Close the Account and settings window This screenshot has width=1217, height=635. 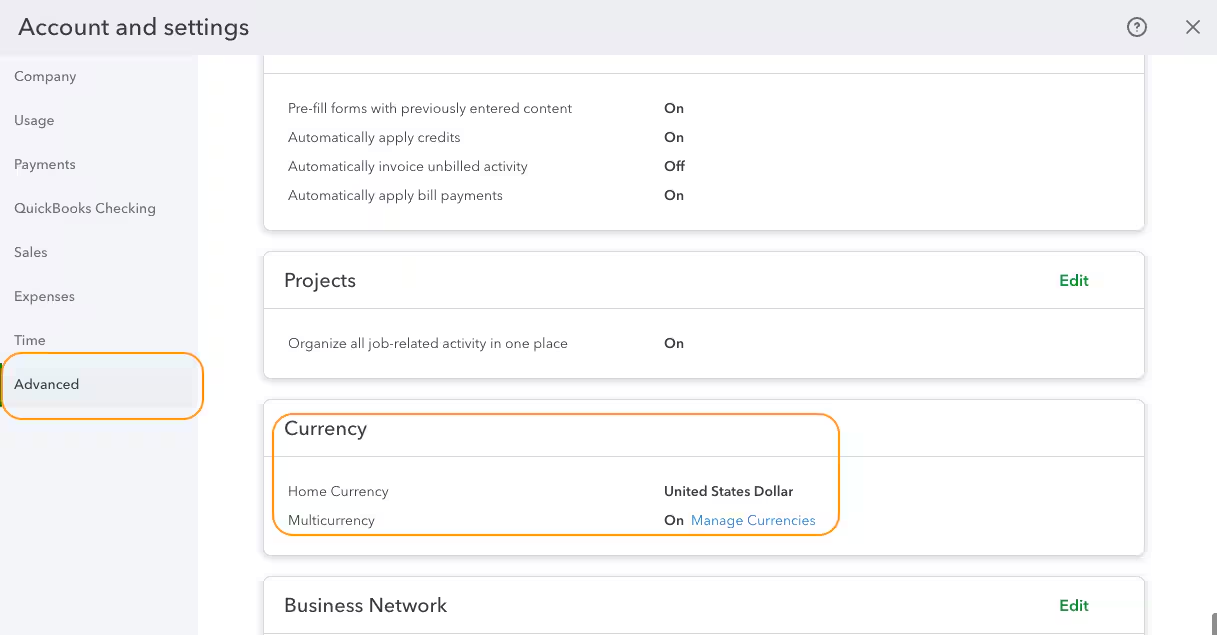click(x=1192, y=27)
